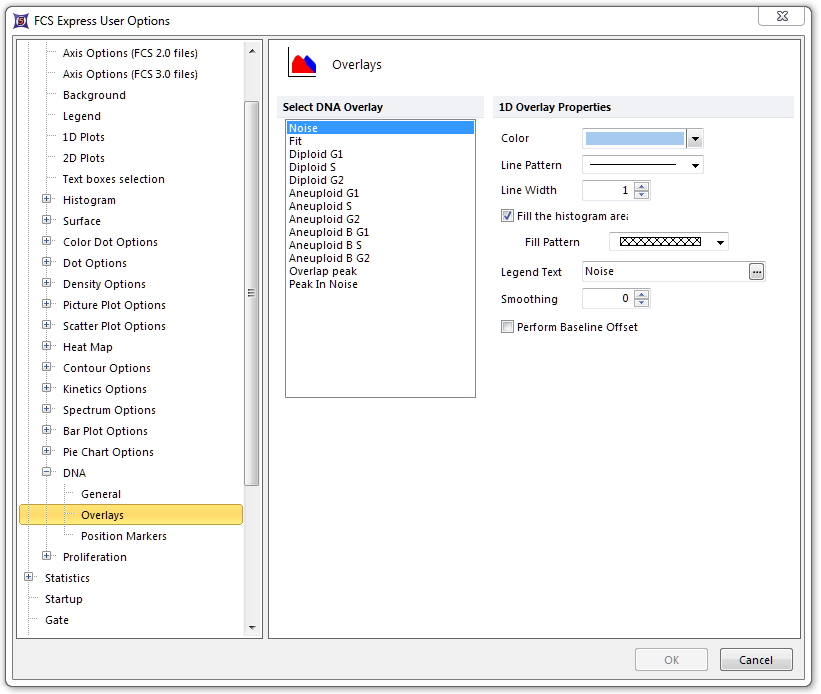The width and height of the screenshot is (821, 694).
Task: Enable Perform Baseline Offset checkbox
Action: [508, 327]
